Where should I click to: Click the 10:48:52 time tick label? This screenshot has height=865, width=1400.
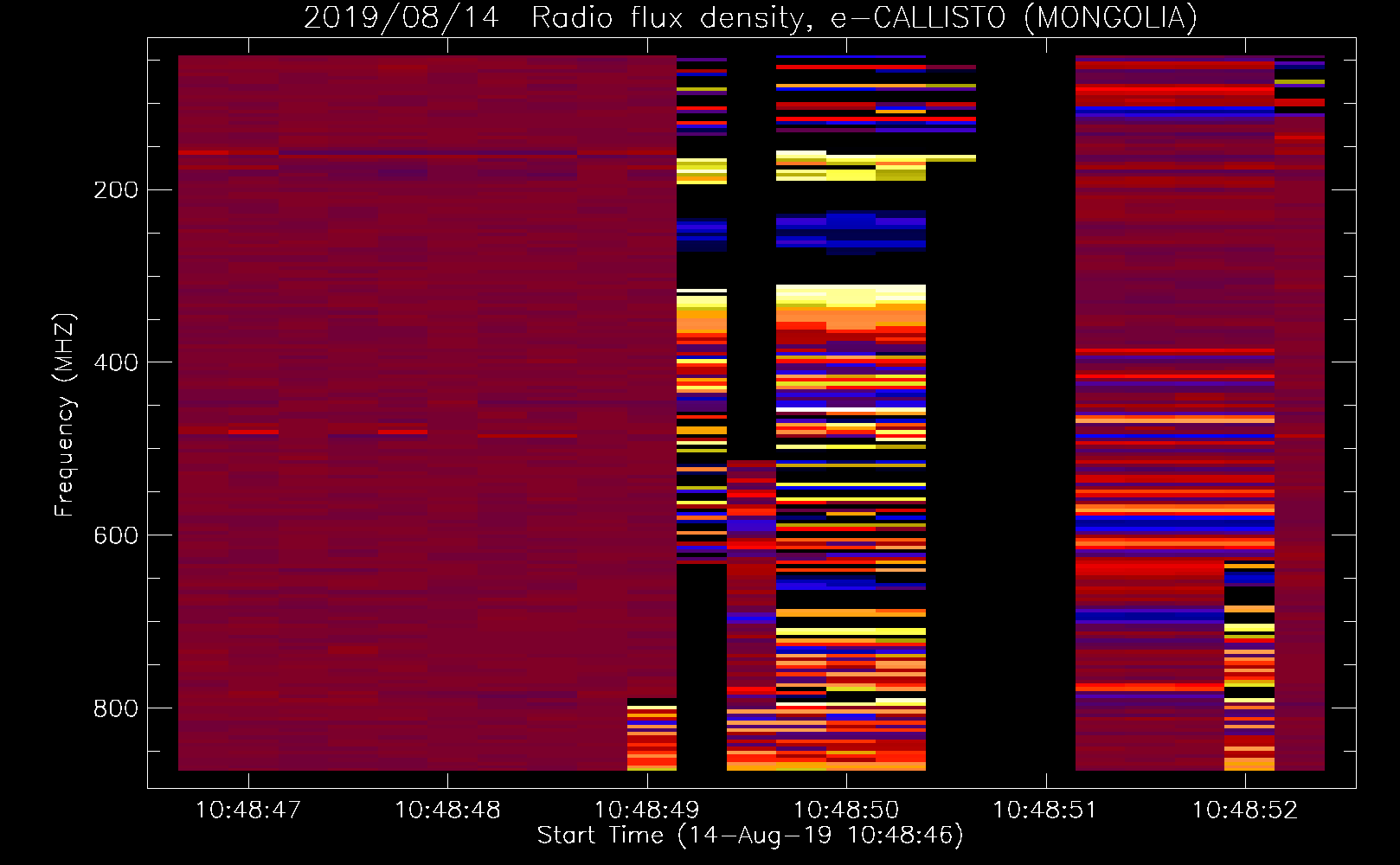coord(1245,811)
